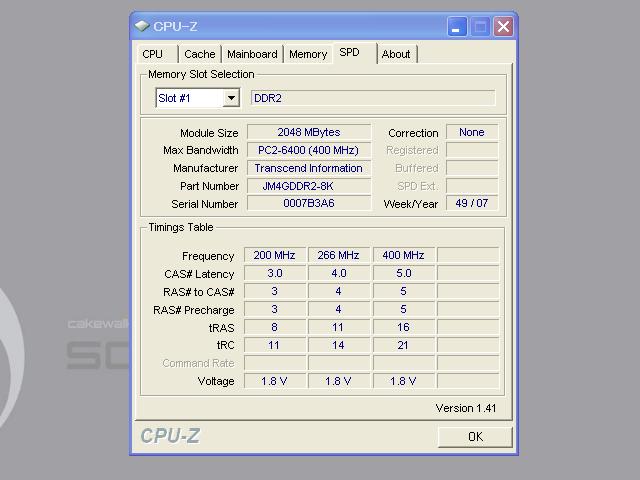The image size is (640, 480).
Task: Open the About tab
Action: [396, 54]
